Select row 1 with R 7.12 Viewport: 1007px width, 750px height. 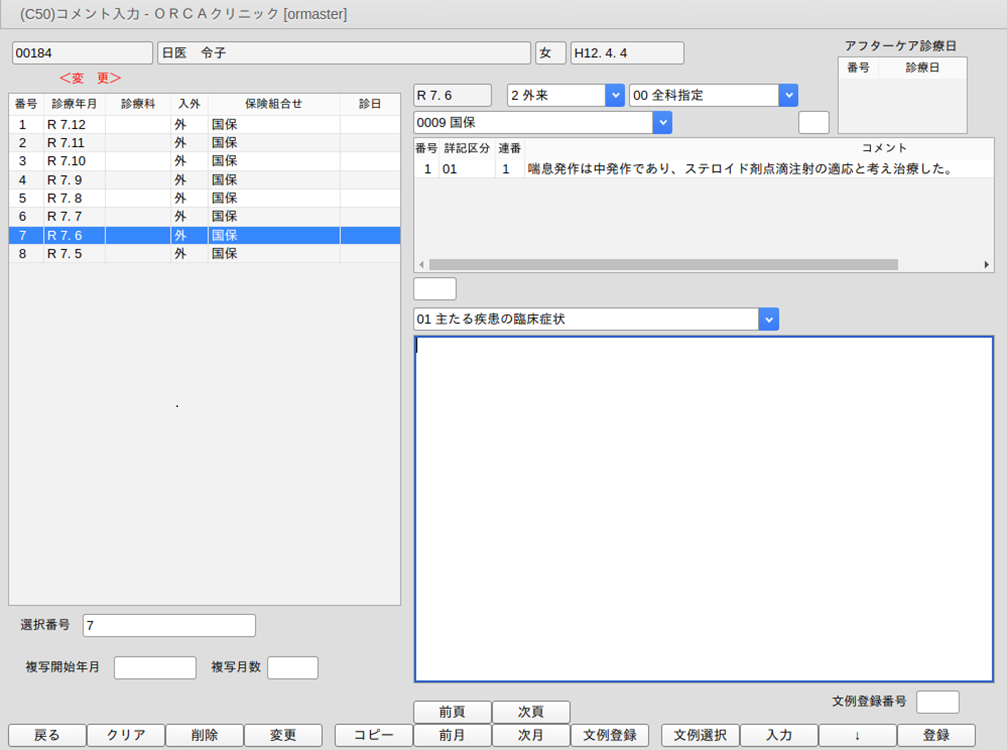[200, 125]
